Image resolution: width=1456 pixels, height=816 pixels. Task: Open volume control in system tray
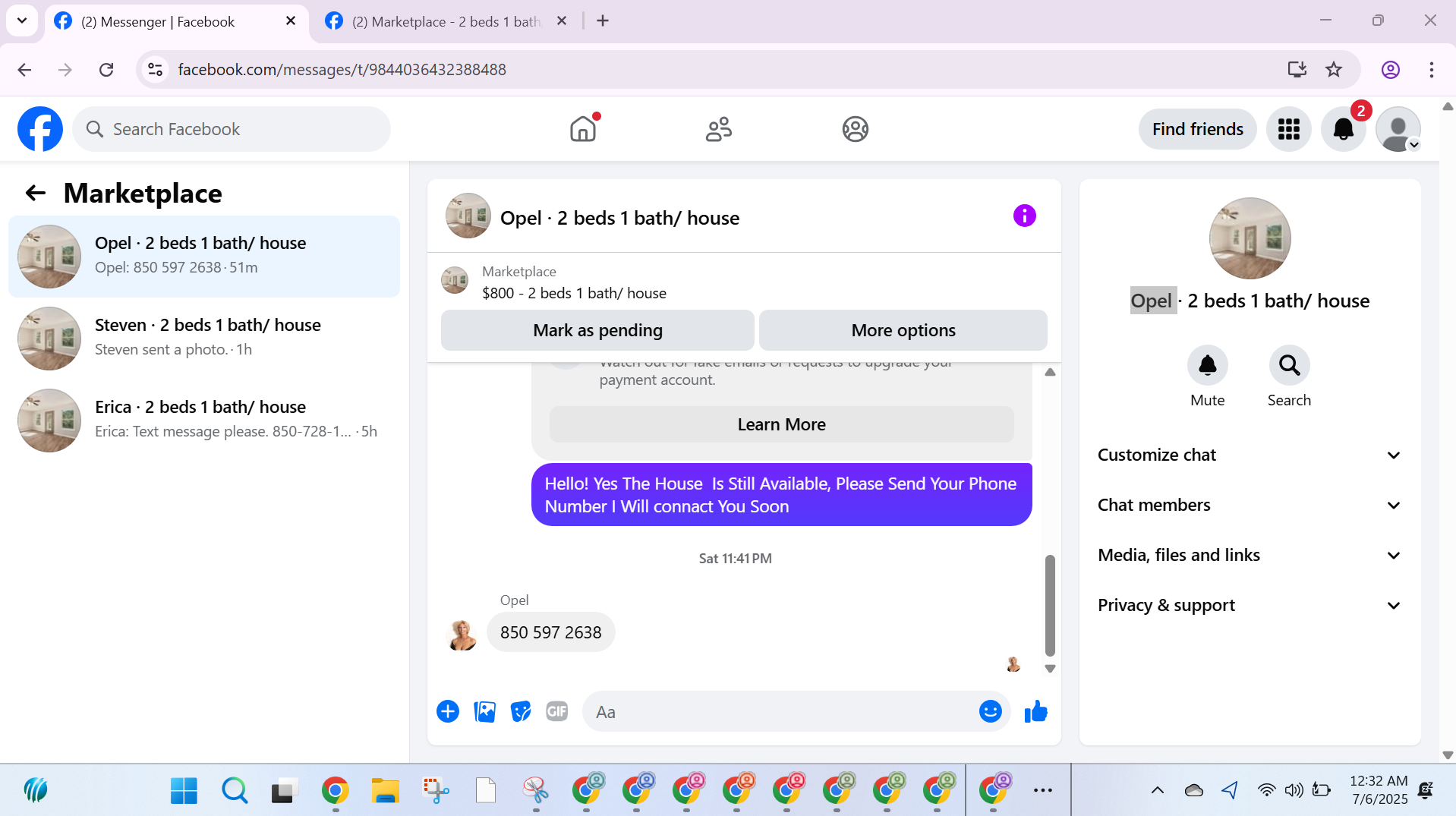tap(1294, 790)
